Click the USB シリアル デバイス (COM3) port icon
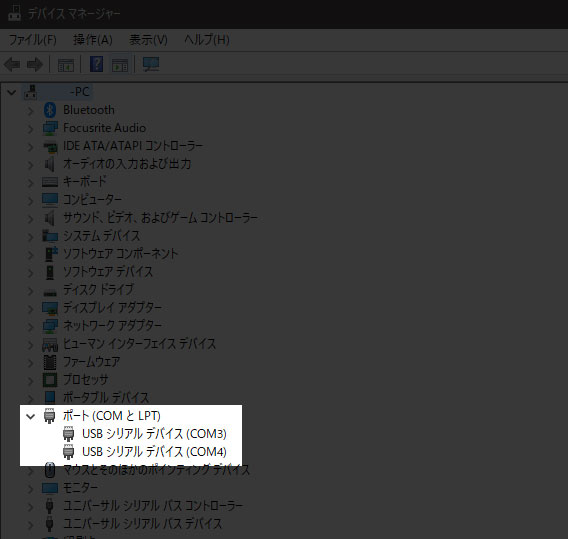This screenshot has width=568, height=539. click(x=68, y=434)
